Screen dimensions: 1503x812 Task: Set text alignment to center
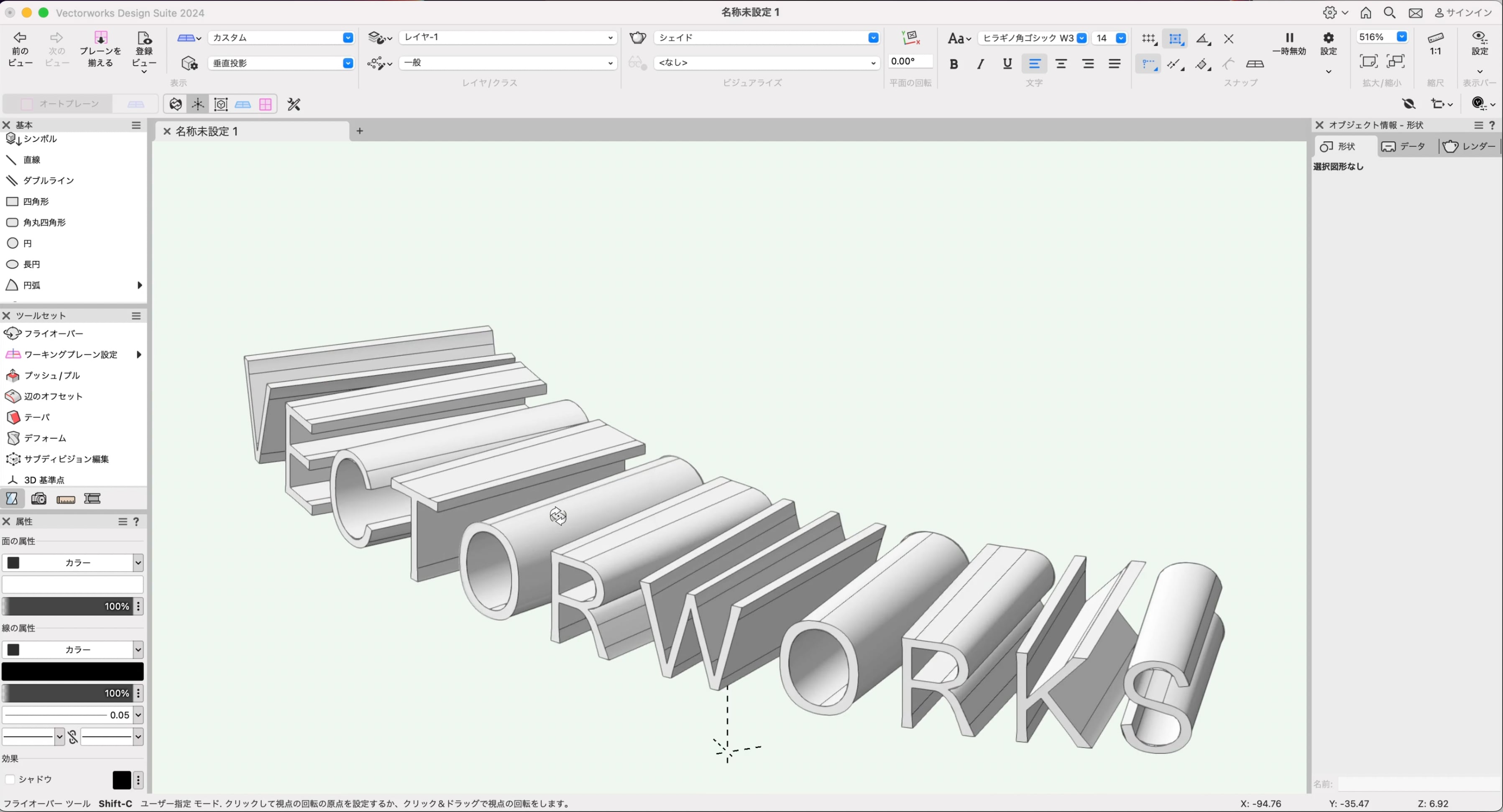pos(1061,64)
